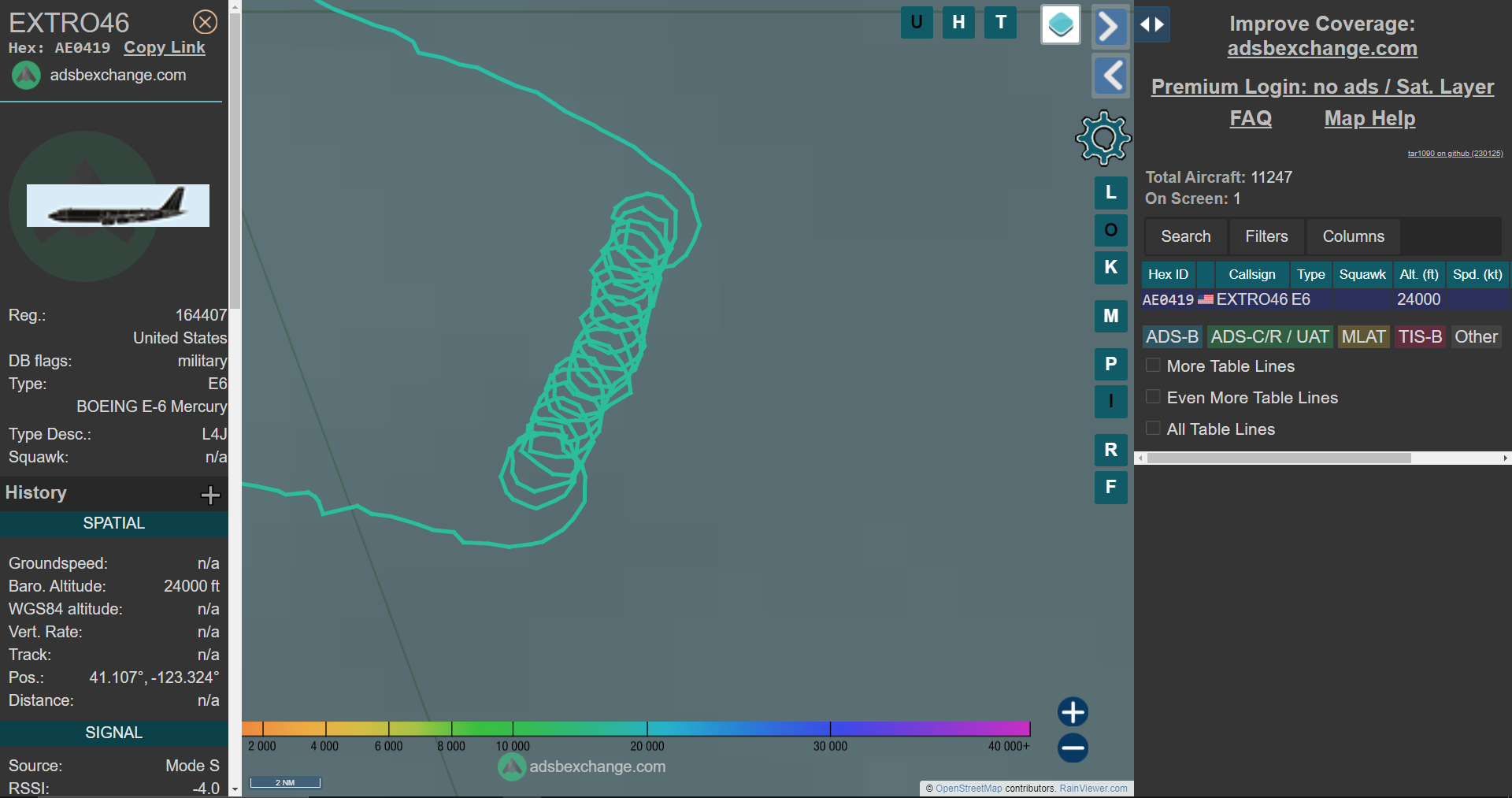Click the SIGNAL section header

pos(114,733)
